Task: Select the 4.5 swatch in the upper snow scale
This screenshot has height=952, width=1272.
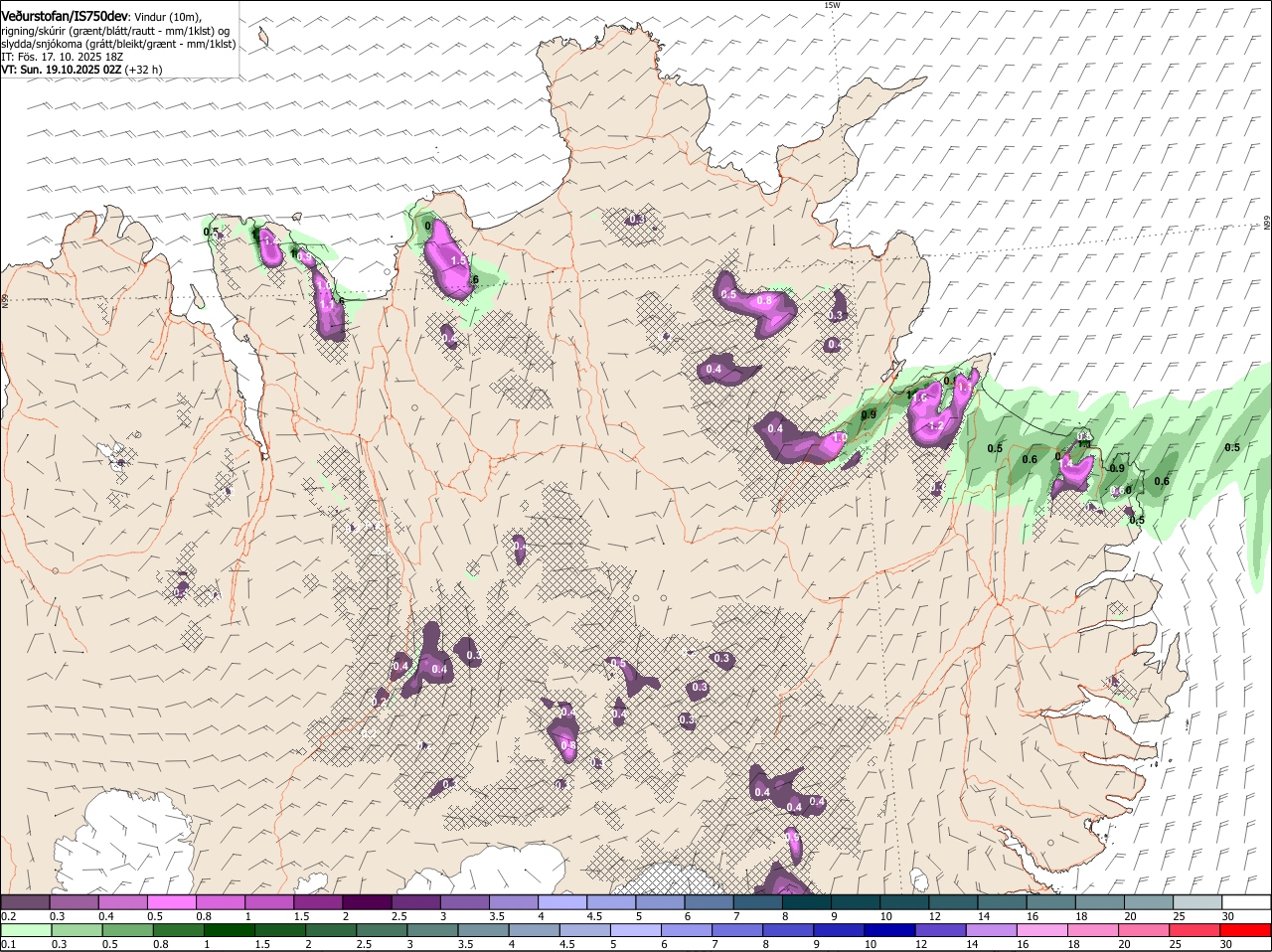Action: [609, 901]
